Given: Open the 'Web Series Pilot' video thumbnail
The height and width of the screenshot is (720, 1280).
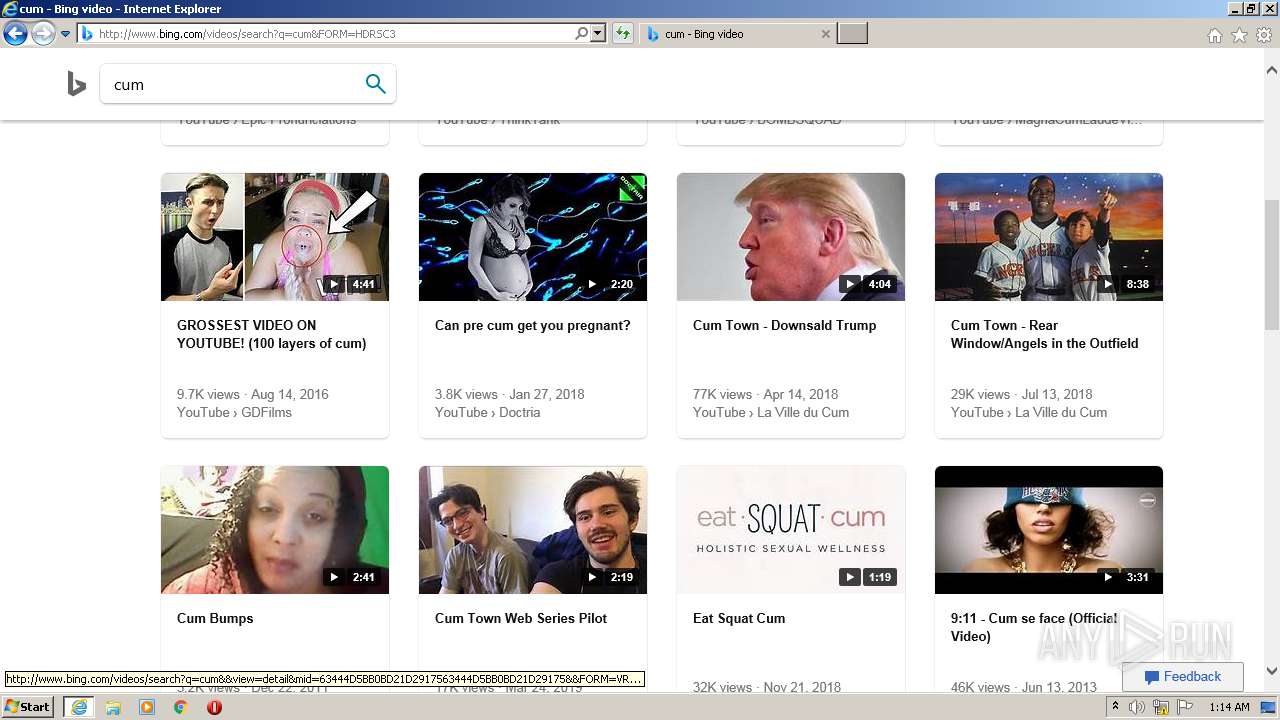Looking at the screenshot, I should [x=533, y=530].
